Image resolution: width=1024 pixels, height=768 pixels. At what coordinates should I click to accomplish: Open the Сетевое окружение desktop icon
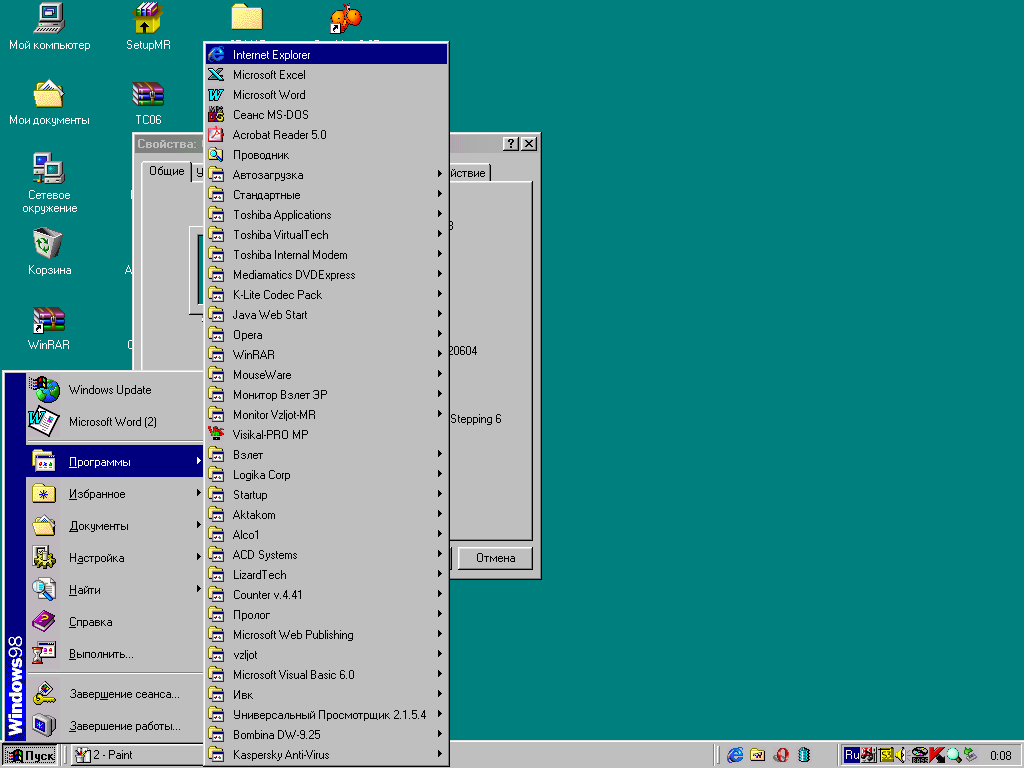(49, 168)
